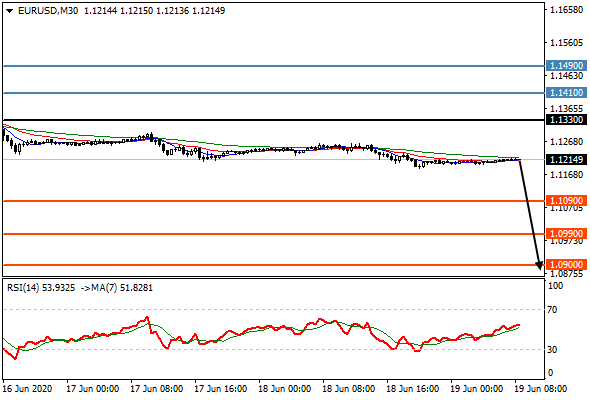This screenshot has height=400, width=590.
Task: Click the 19 Jun 00:00 time axis marker
Action: pyautogui.click(x=476, y=389)
